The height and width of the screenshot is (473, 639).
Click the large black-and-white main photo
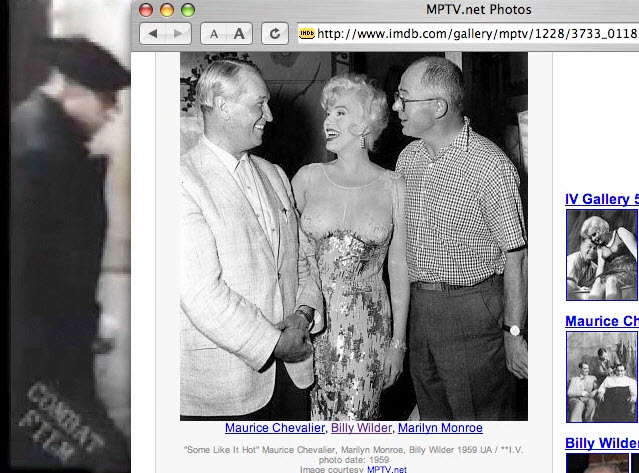click(353, 235)
